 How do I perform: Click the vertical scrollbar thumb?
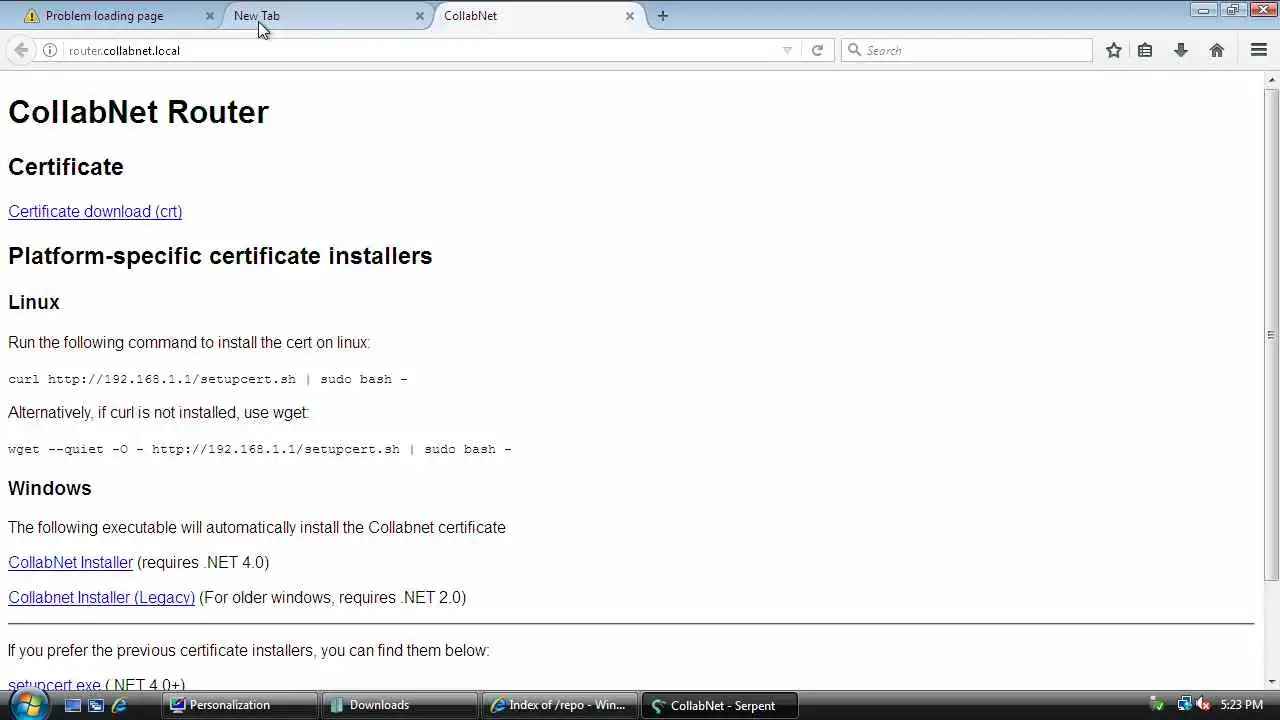1271,335
